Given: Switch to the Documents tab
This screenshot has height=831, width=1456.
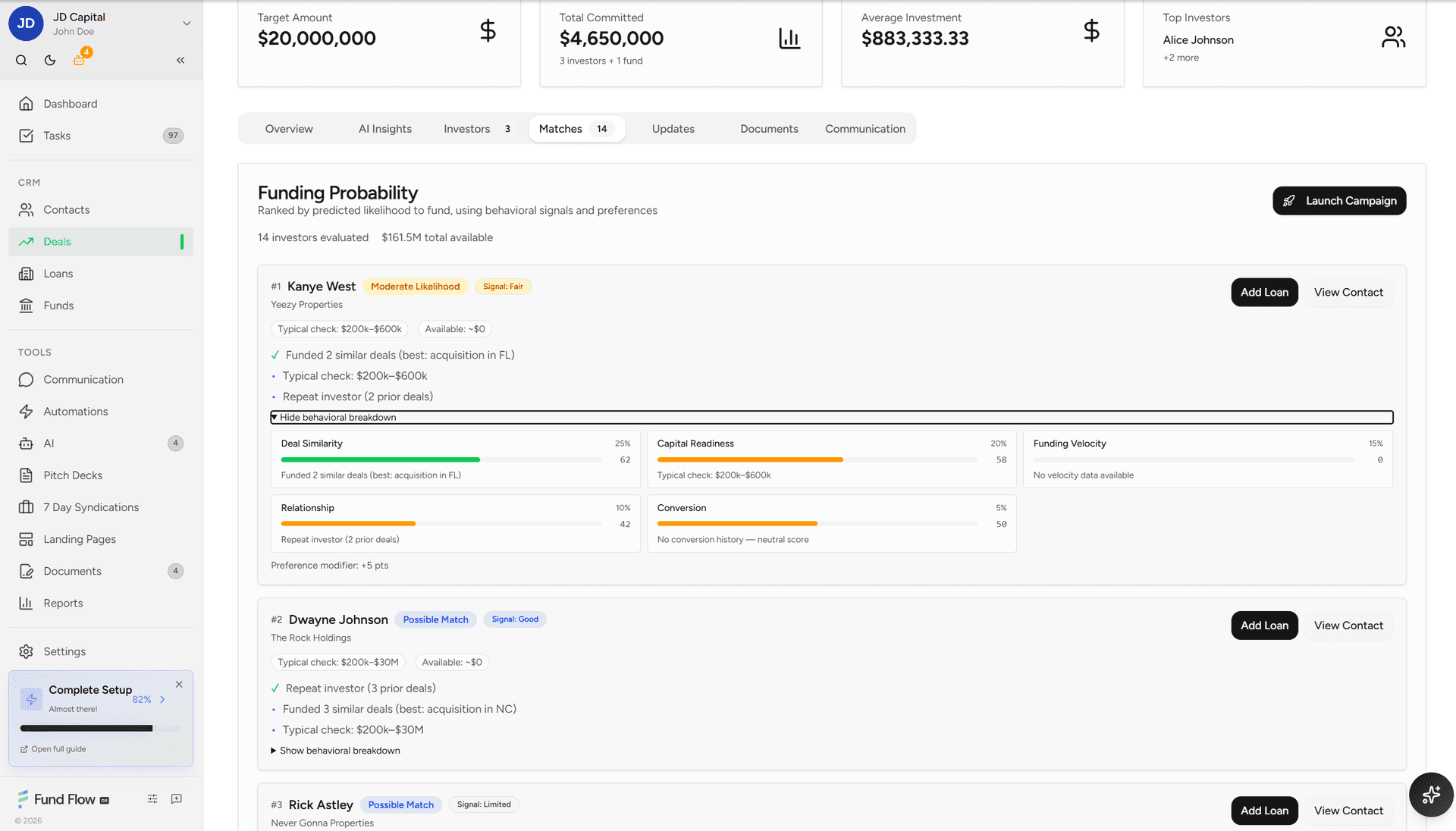Looking at the screenshot, I should pos(769,129).
